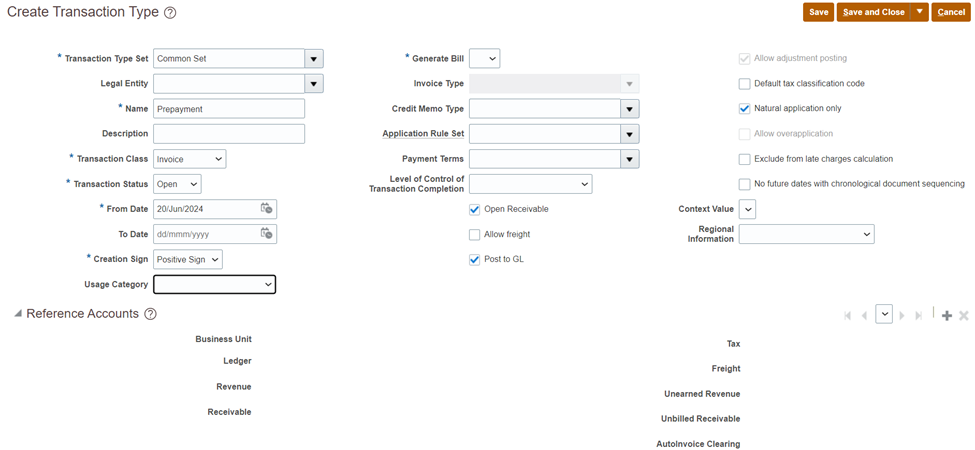Click the Business Unit label
Viewport: 975px width, 450px height.
tap(223, 339)
